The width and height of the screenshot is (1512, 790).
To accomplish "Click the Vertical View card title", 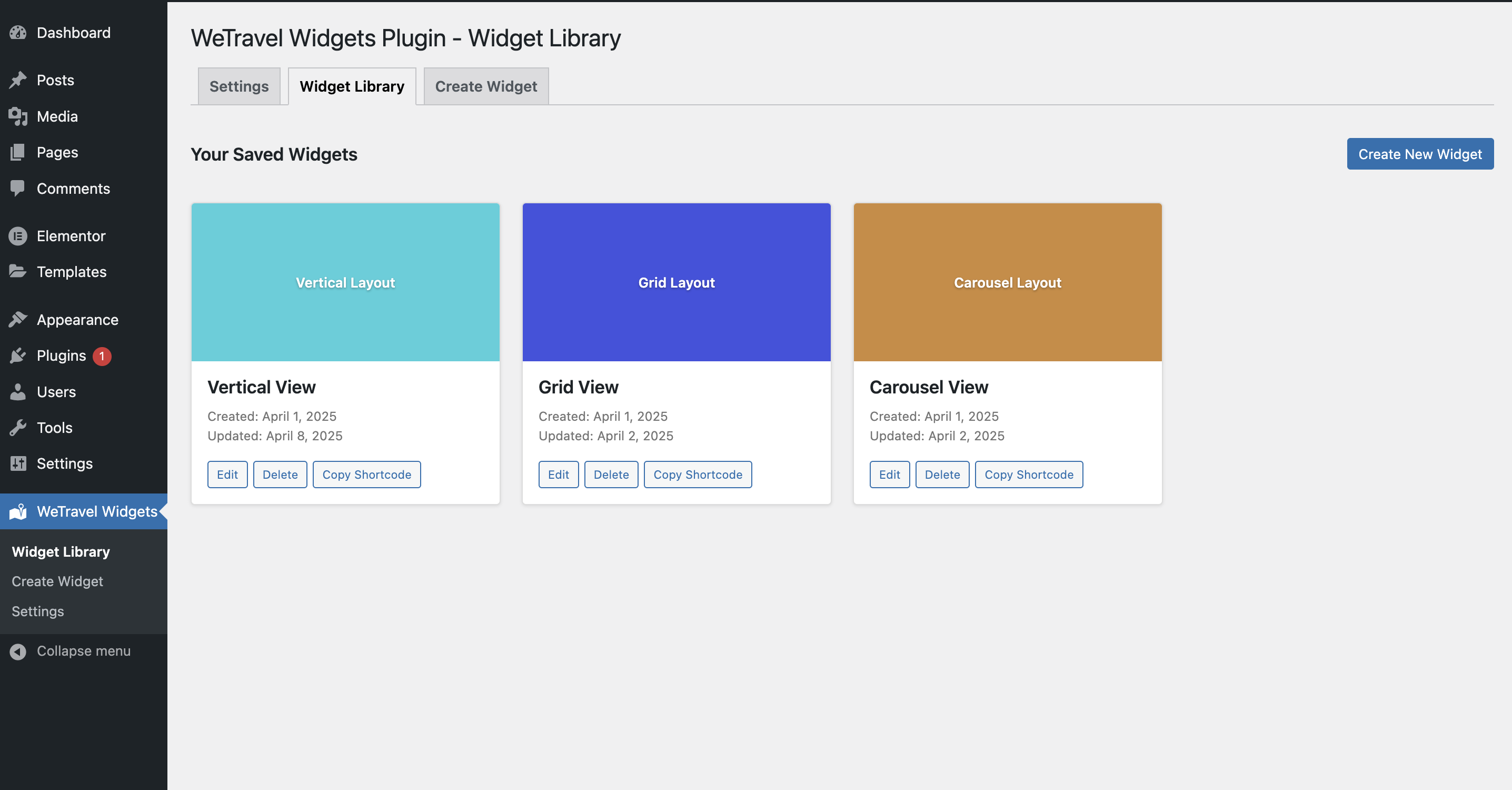I will [261, 387].
